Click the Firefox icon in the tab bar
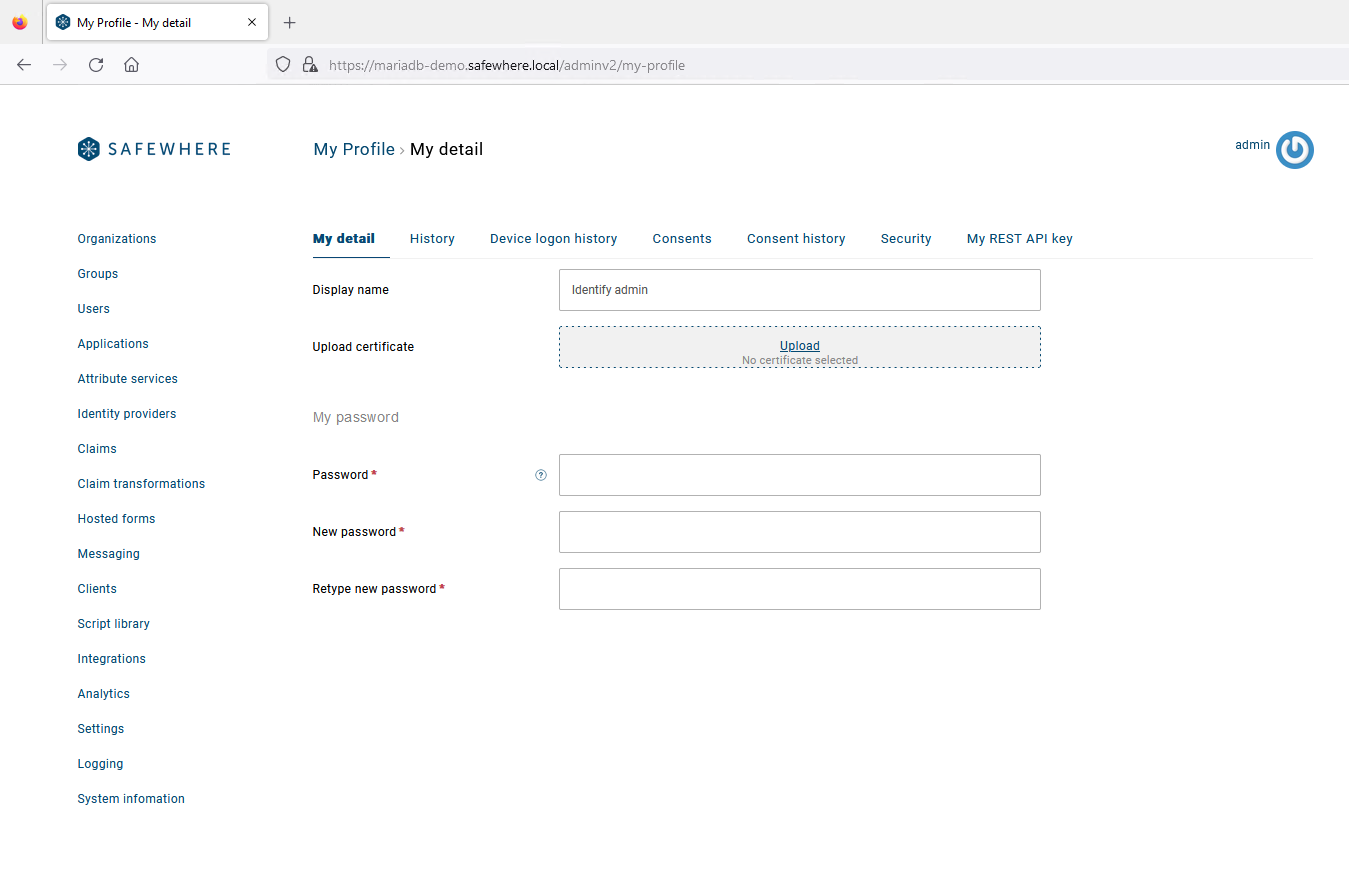The image size is (1349, 894). coord(20,22)
